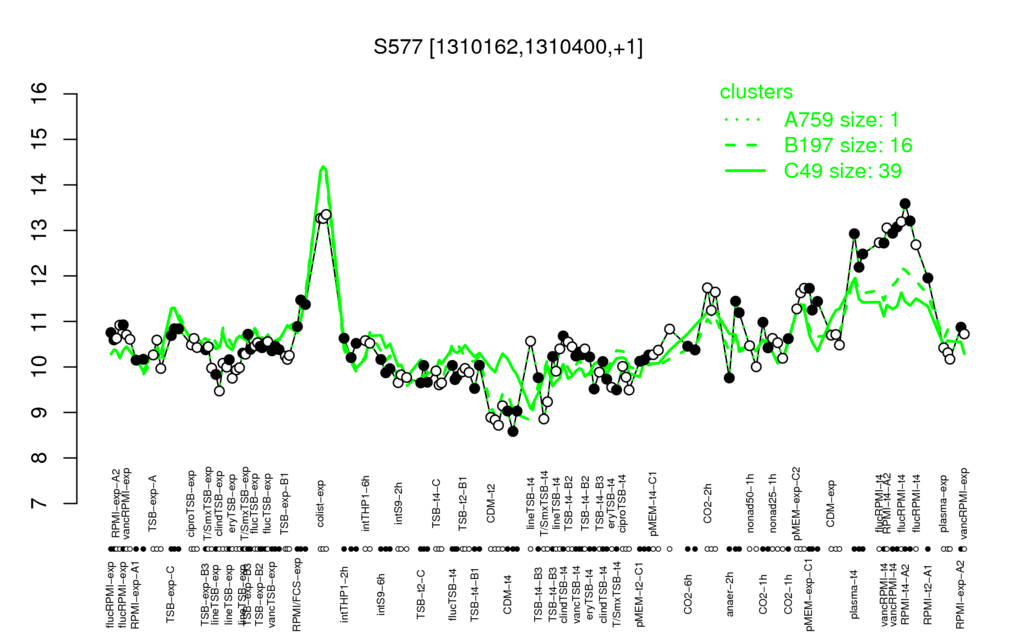Select the 'clusters' legend heading
The width and height of the screenshot is (1024, 640).
click(x=756, y=92)
